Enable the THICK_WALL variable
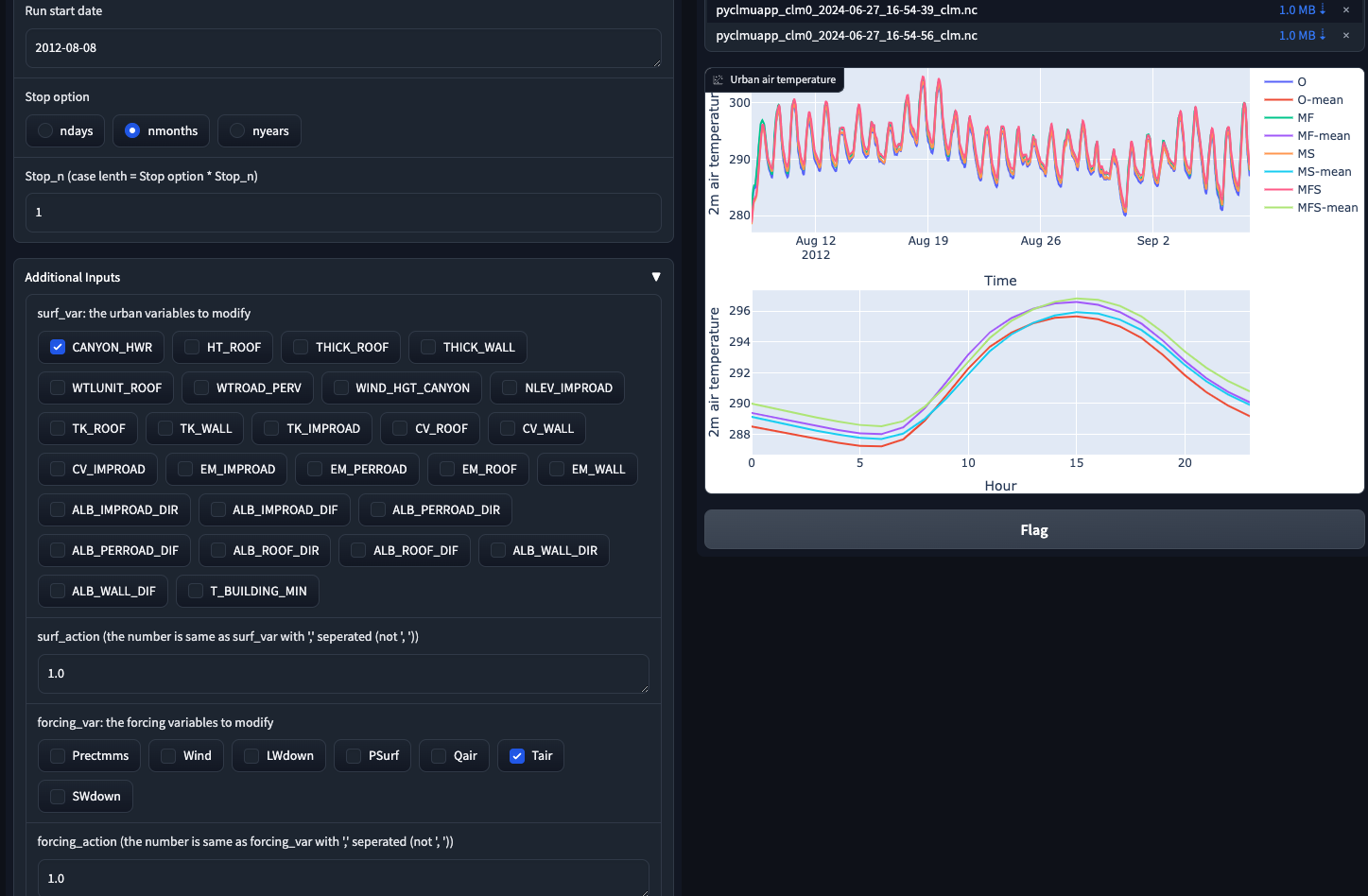The width and height of the screenshot is (1368, 896). [x=428, y=347]
